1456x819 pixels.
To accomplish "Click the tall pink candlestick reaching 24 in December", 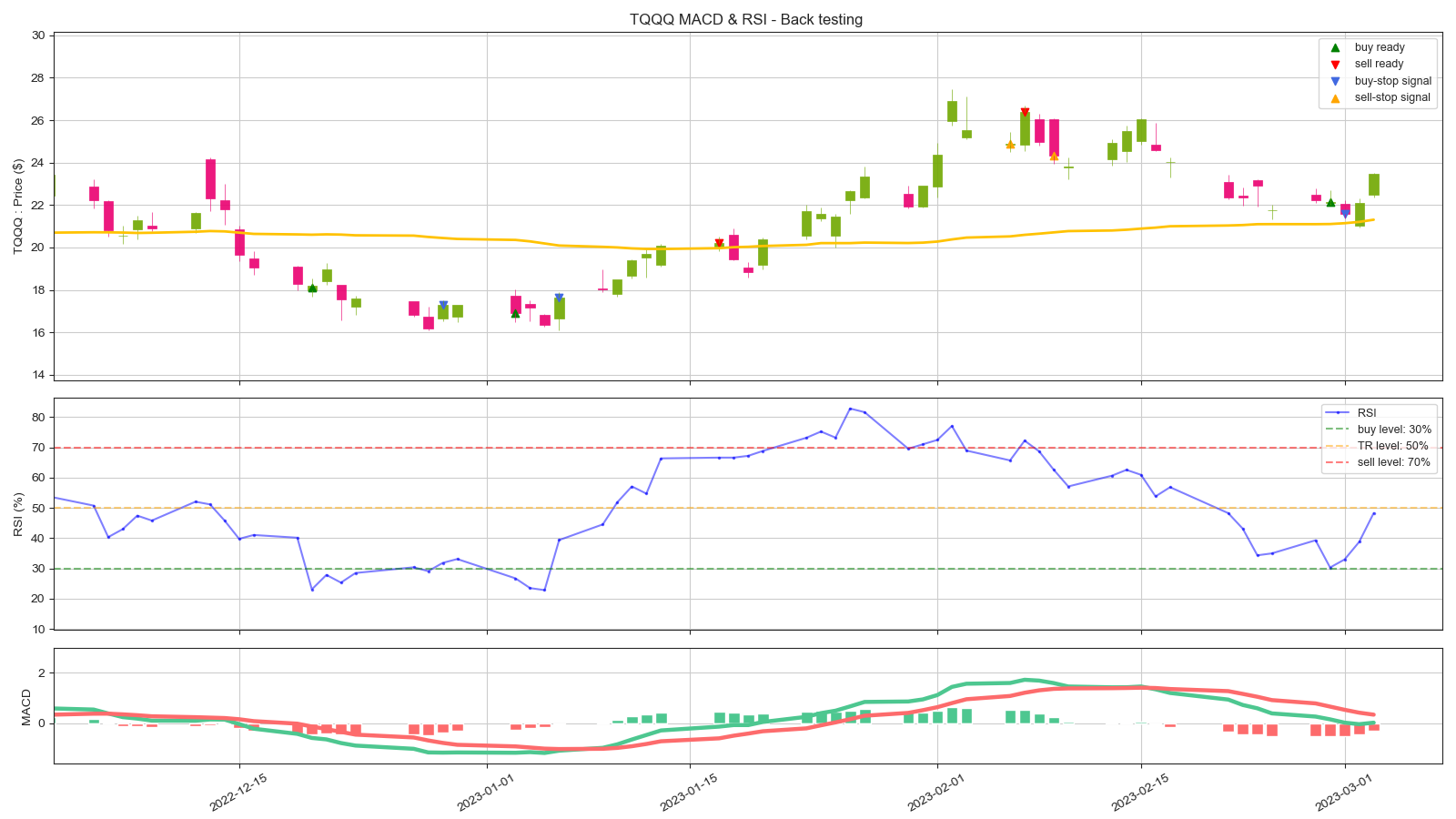I will point(210,179).
